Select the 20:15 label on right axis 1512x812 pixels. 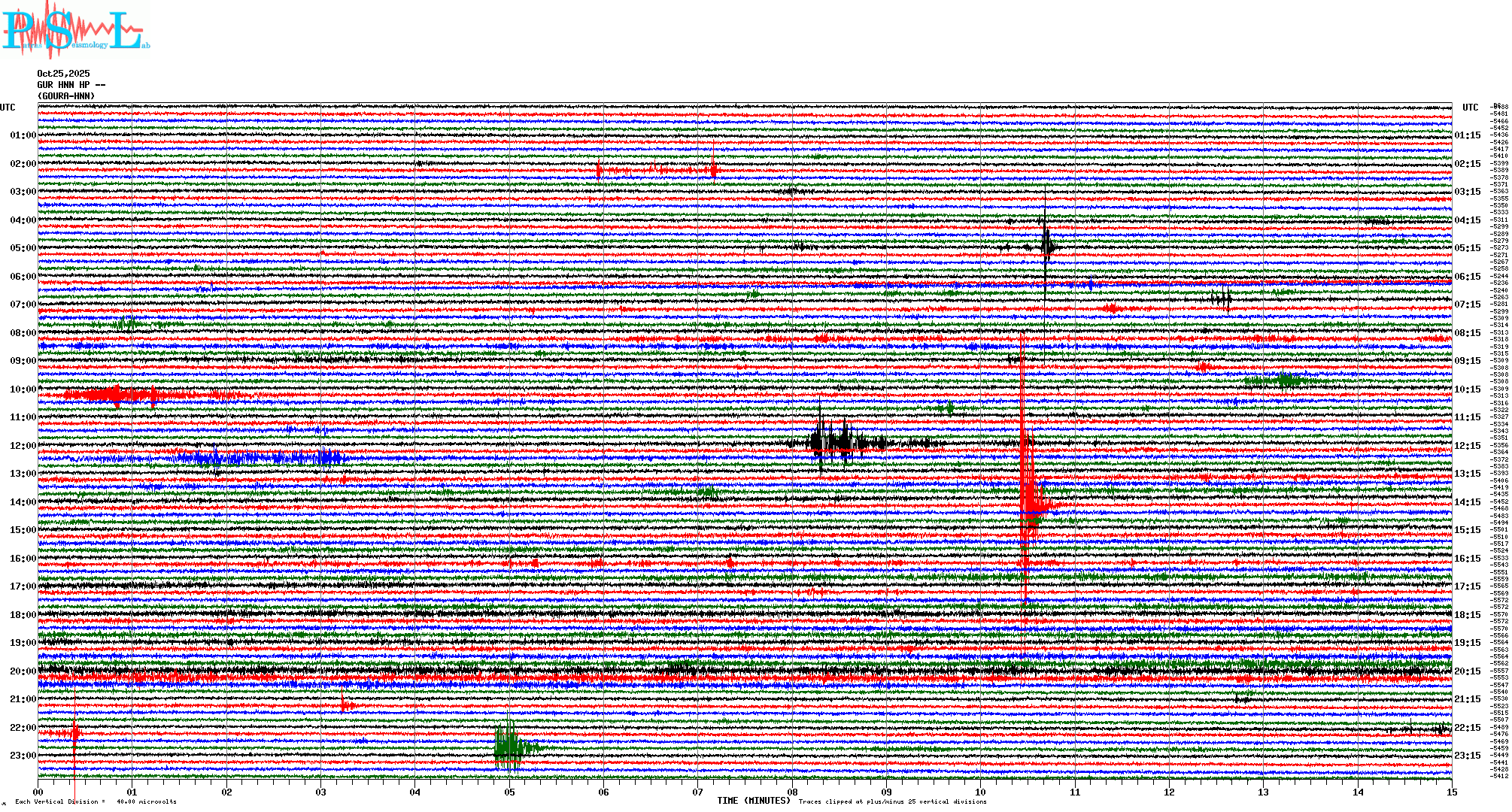click(1467, 671)
